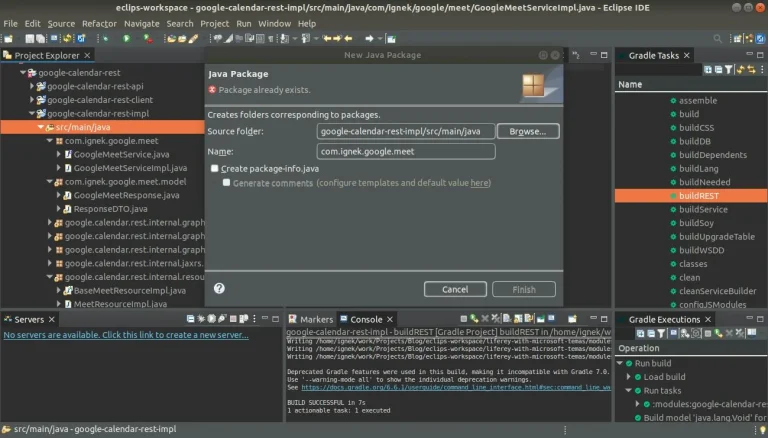
Task: Open the Servers view menu dots
Action: (x=254, y=319)
